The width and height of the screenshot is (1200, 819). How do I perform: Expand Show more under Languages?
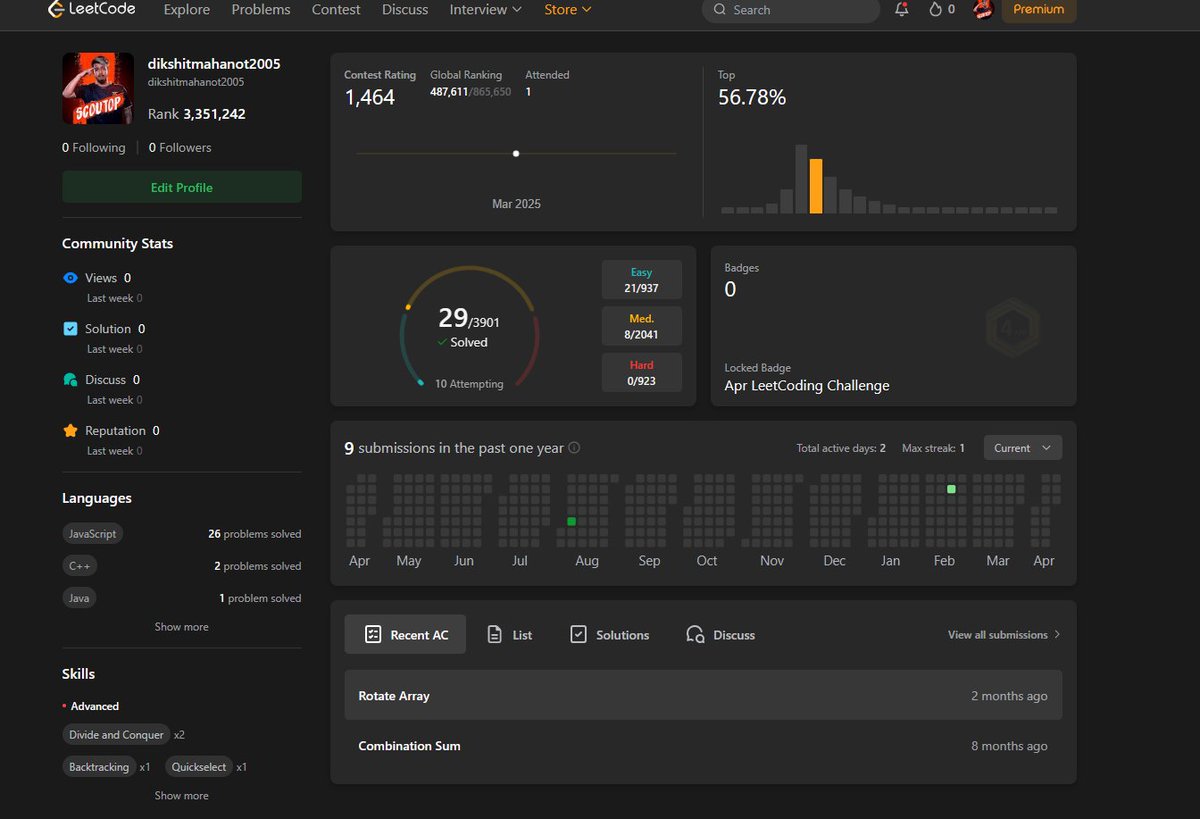pyautogui.click(x=182, y=627)
